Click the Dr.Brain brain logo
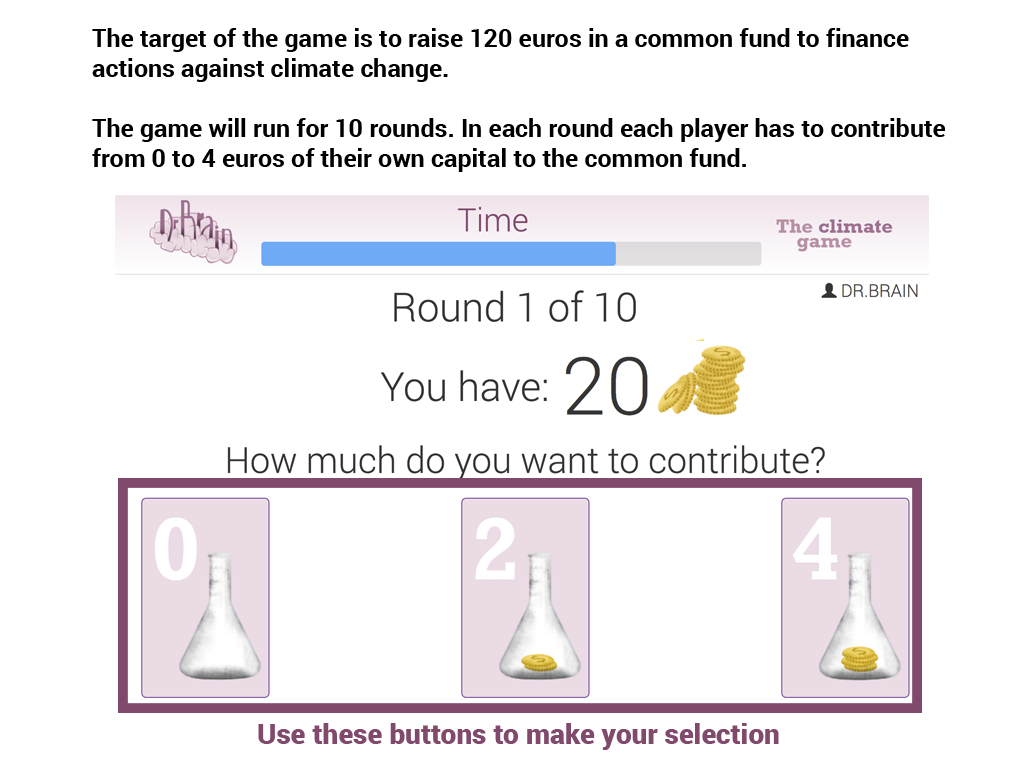 195,232
